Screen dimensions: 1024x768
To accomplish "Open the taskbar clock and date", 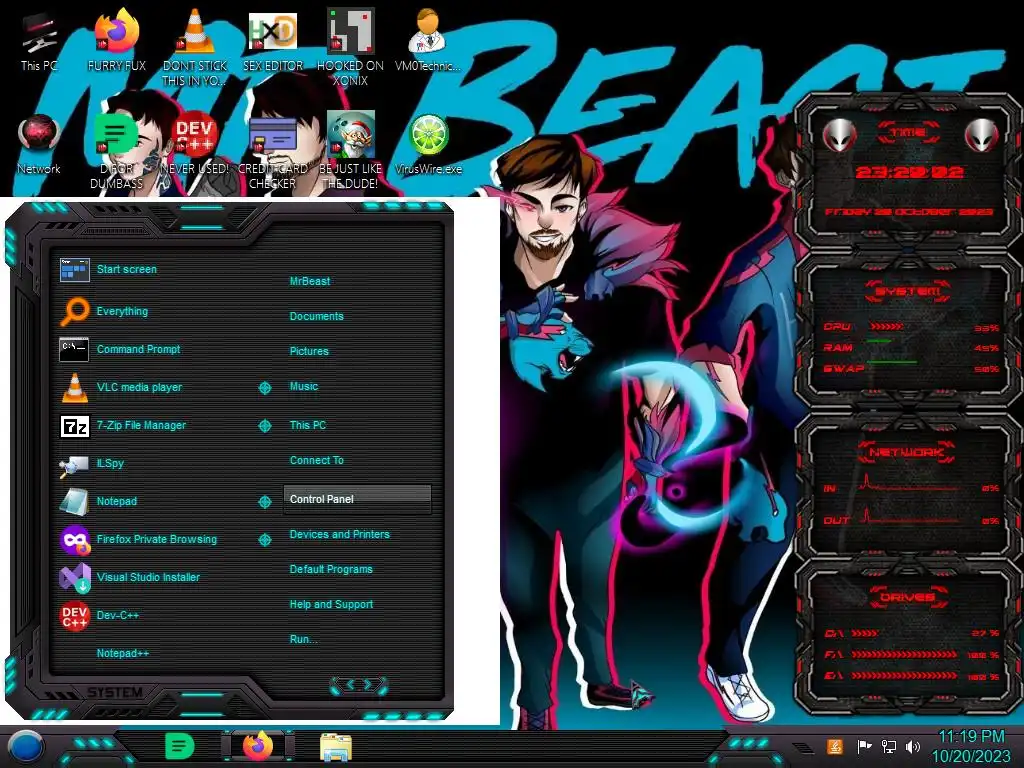I will 971,746.
